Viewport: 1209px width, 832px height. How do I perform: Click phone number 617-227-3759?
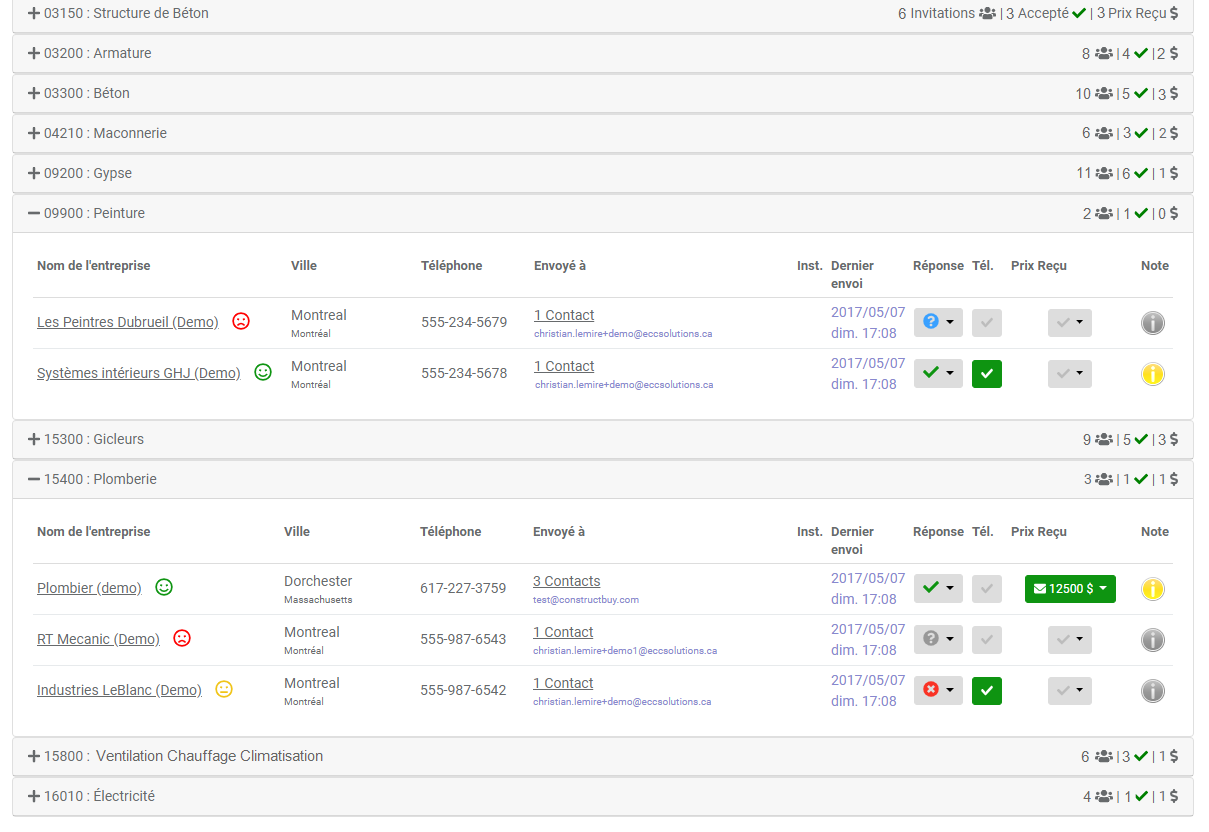tap(463, 588)
